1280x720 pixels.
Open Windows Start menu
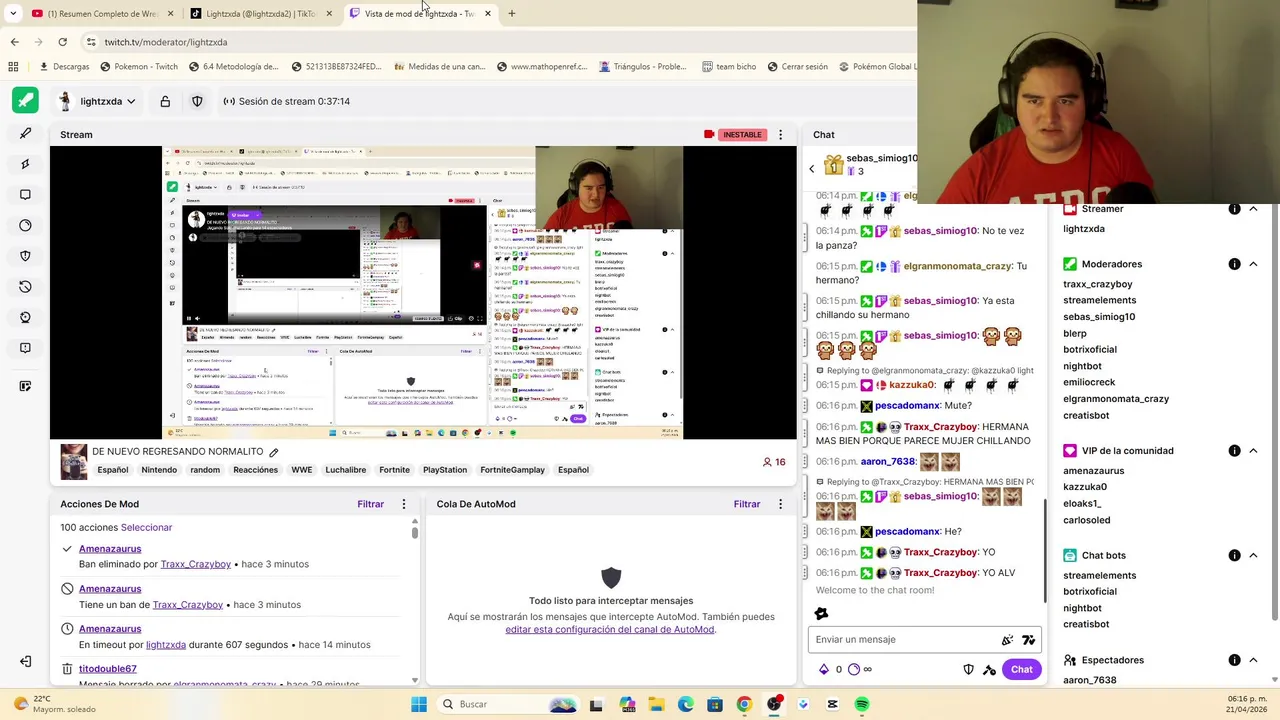point(419,704)
